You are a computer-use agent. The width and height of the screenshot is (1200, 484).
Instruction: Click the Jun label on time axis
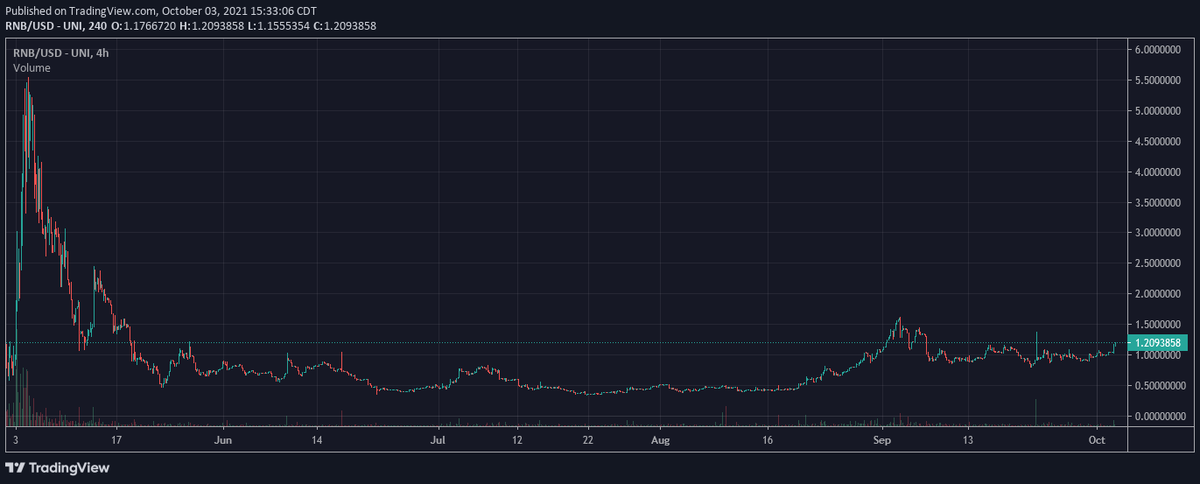(224, 439)
